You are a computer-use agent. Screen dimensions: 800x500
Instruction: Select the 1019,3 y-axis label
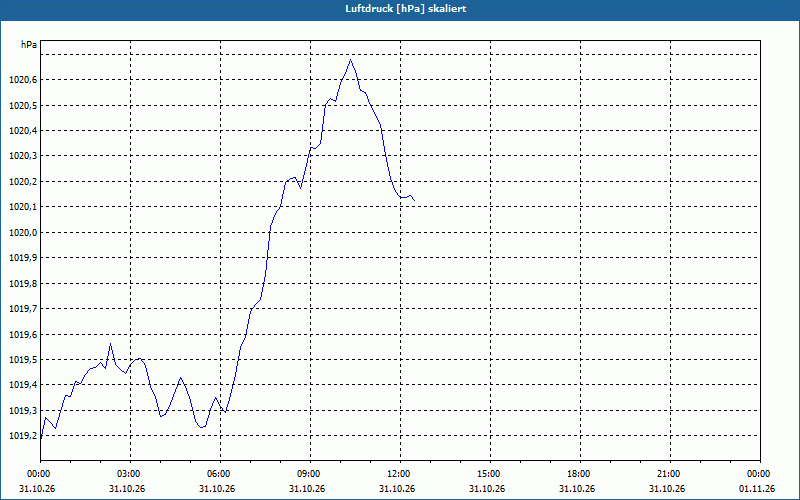(x=23, y=410)
